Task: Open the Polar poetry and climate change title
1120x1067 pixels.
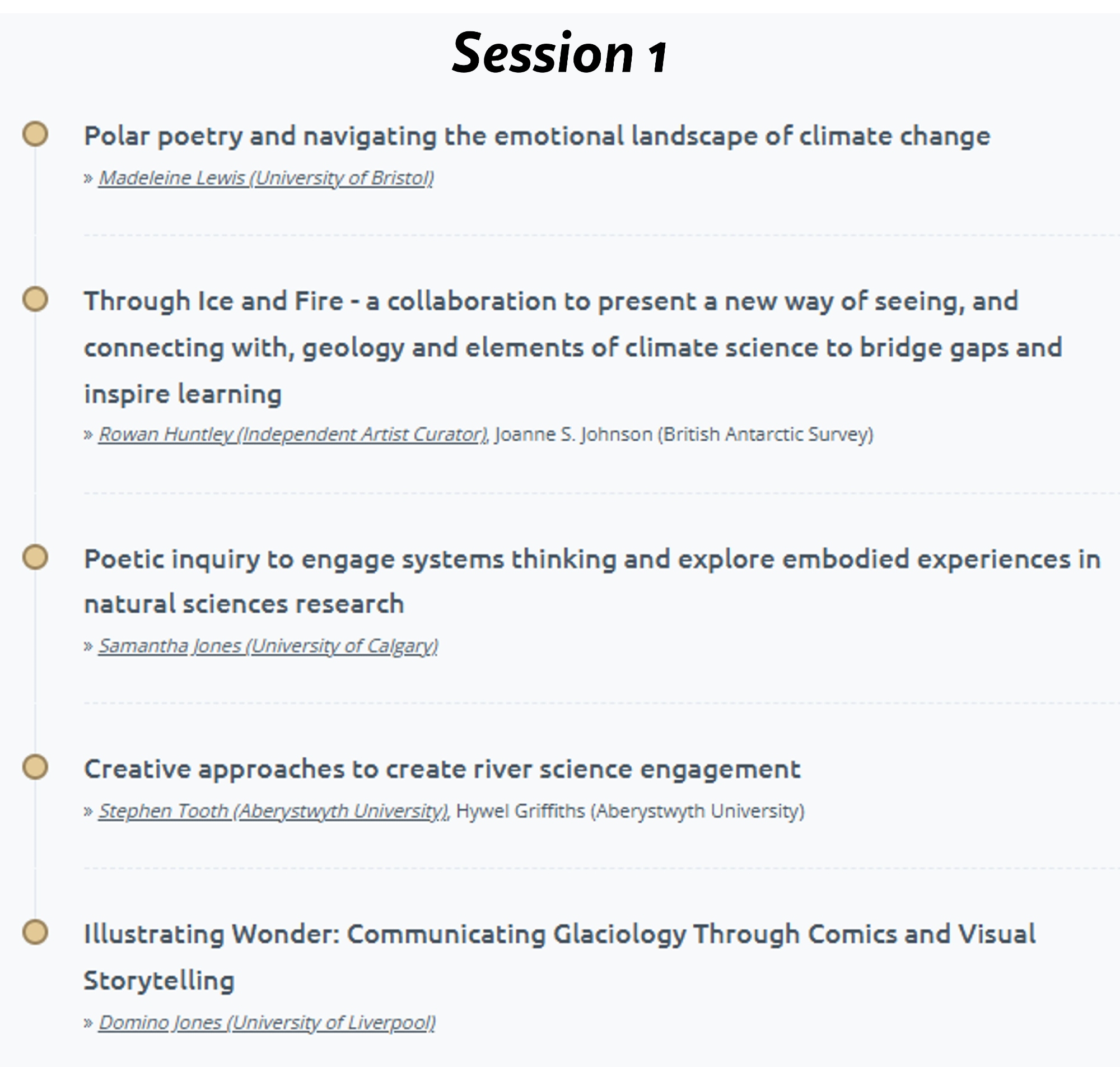Action: pyautogui.click(x=536, y=137)
